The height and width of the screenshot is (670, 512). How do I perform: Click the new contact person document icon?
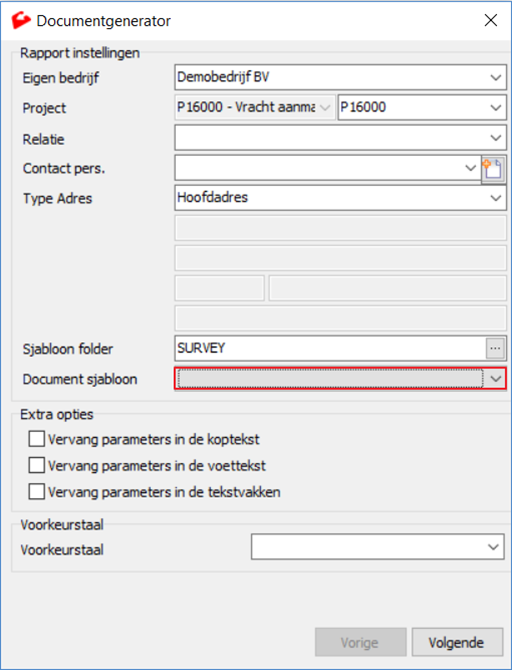(x=494, y=169)
